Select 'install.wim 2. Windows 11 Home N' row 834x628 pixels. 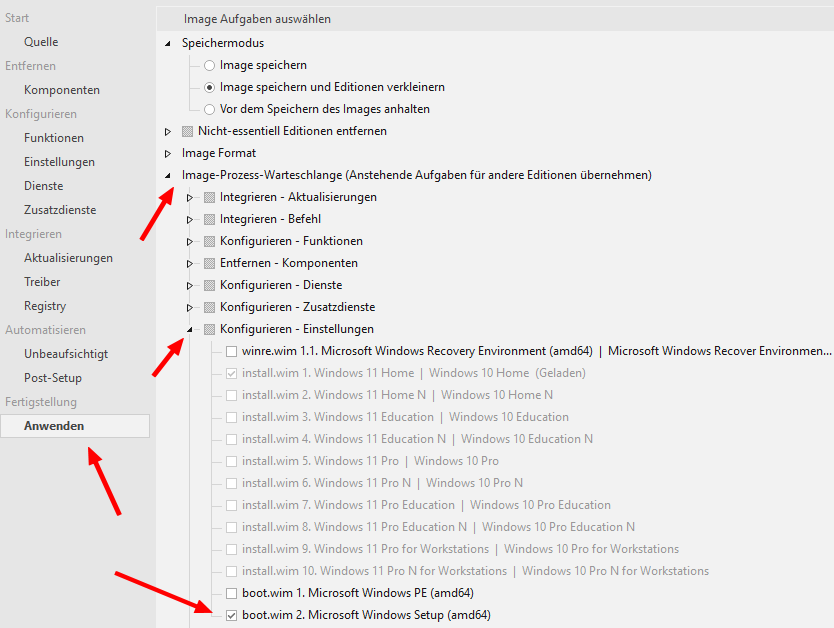(x=397, y=395)
